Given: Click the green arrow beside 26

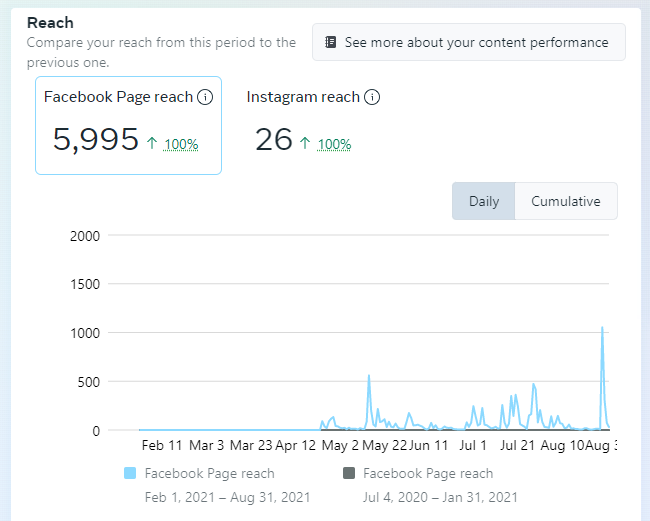Looking at the screenshot, I should 305,143.
